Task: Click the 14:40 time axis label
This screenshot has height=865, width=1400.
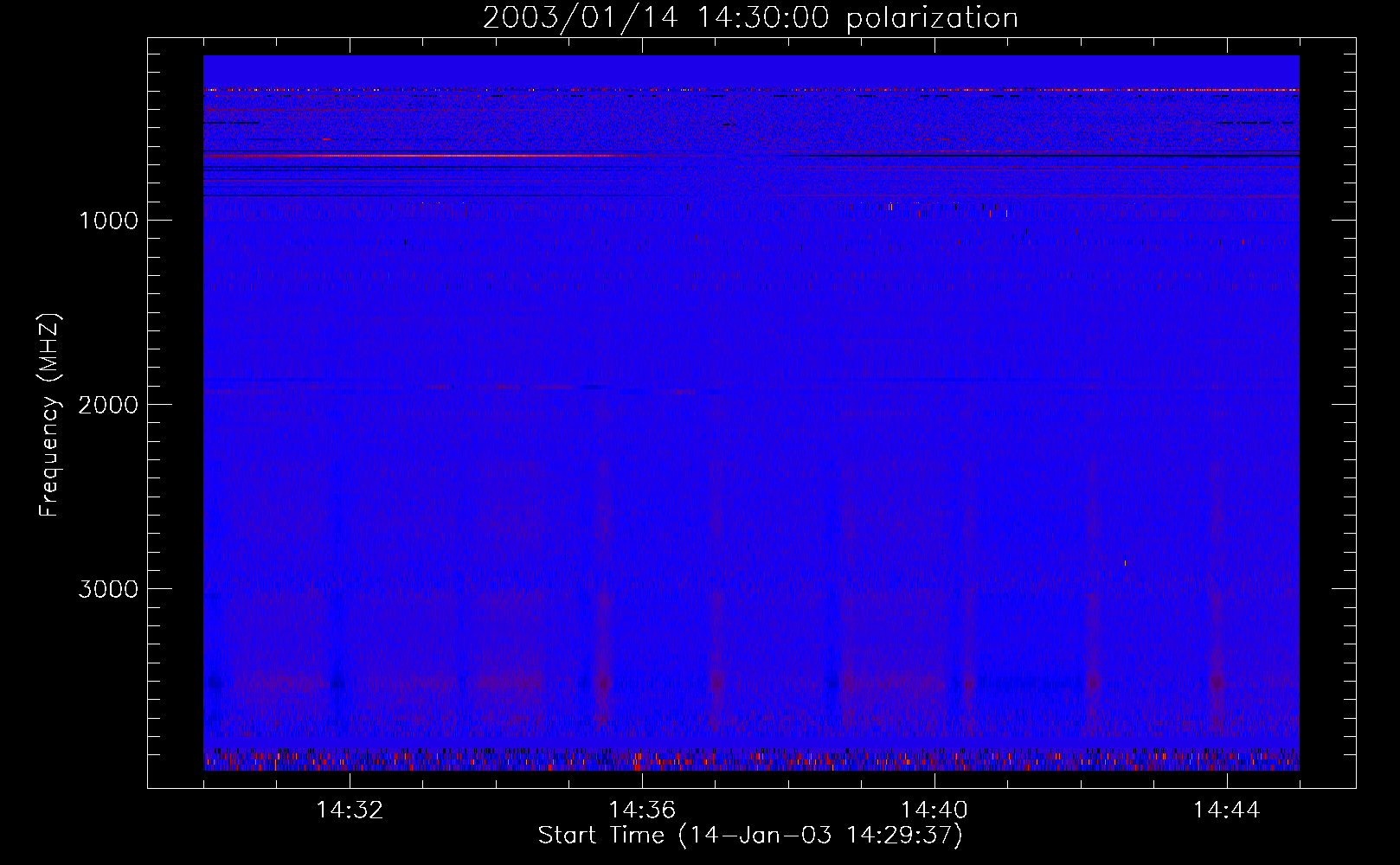Action: (934, 811)
